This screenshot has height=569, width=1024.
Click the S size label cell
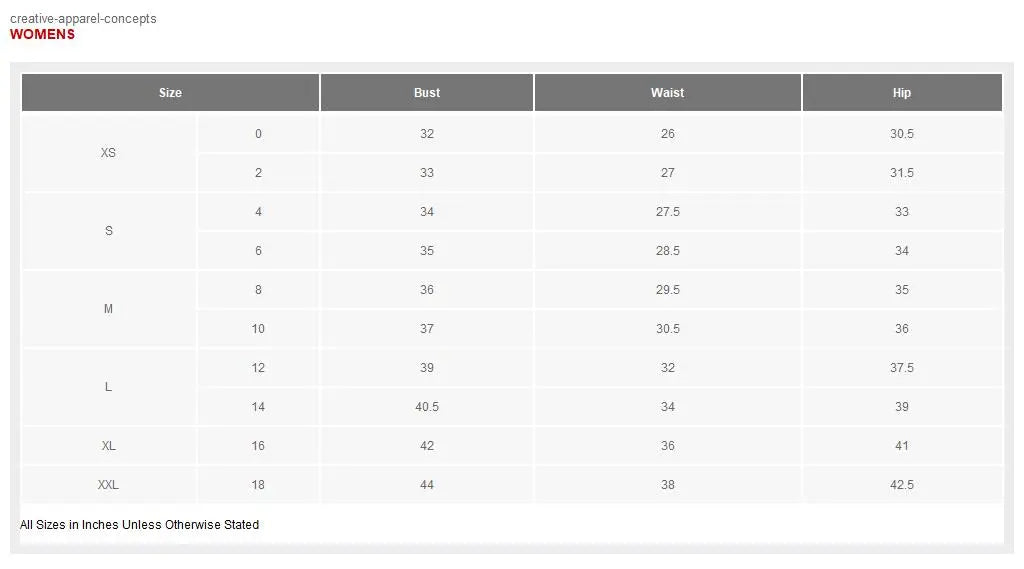click(108, 231)
